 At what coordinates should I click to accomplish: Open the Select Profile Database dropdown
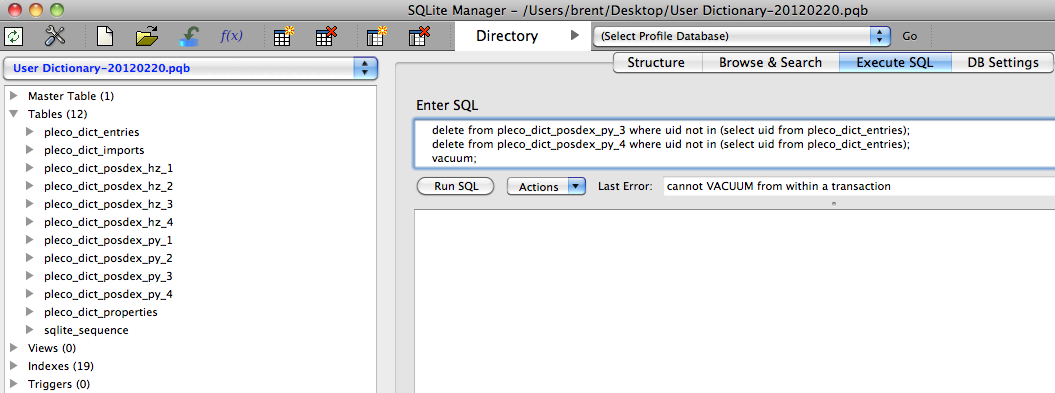[x=741, y=36]
